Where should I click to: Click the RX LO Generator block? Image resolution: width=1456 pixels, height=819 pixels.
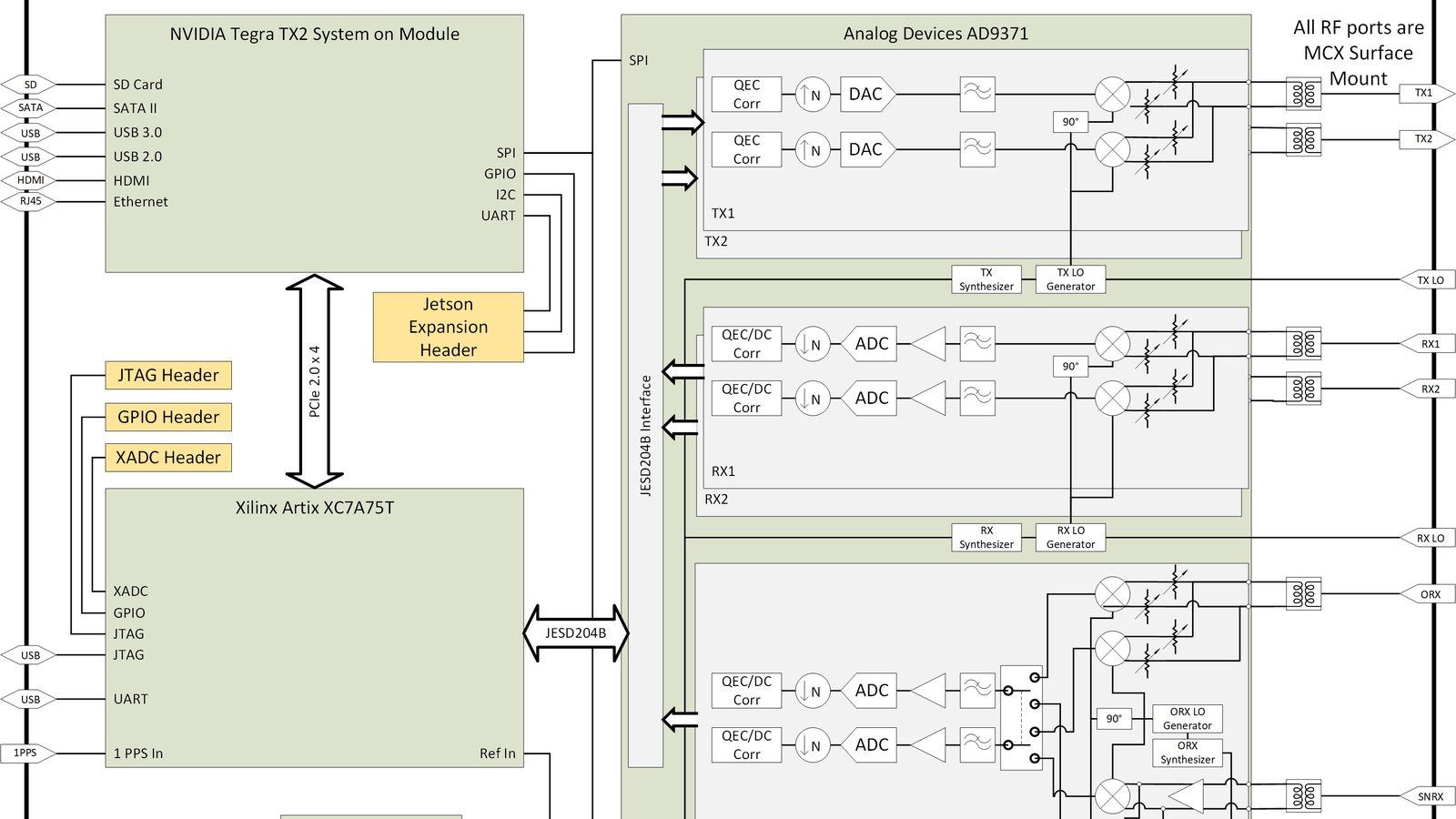(x=1070, y=537)
